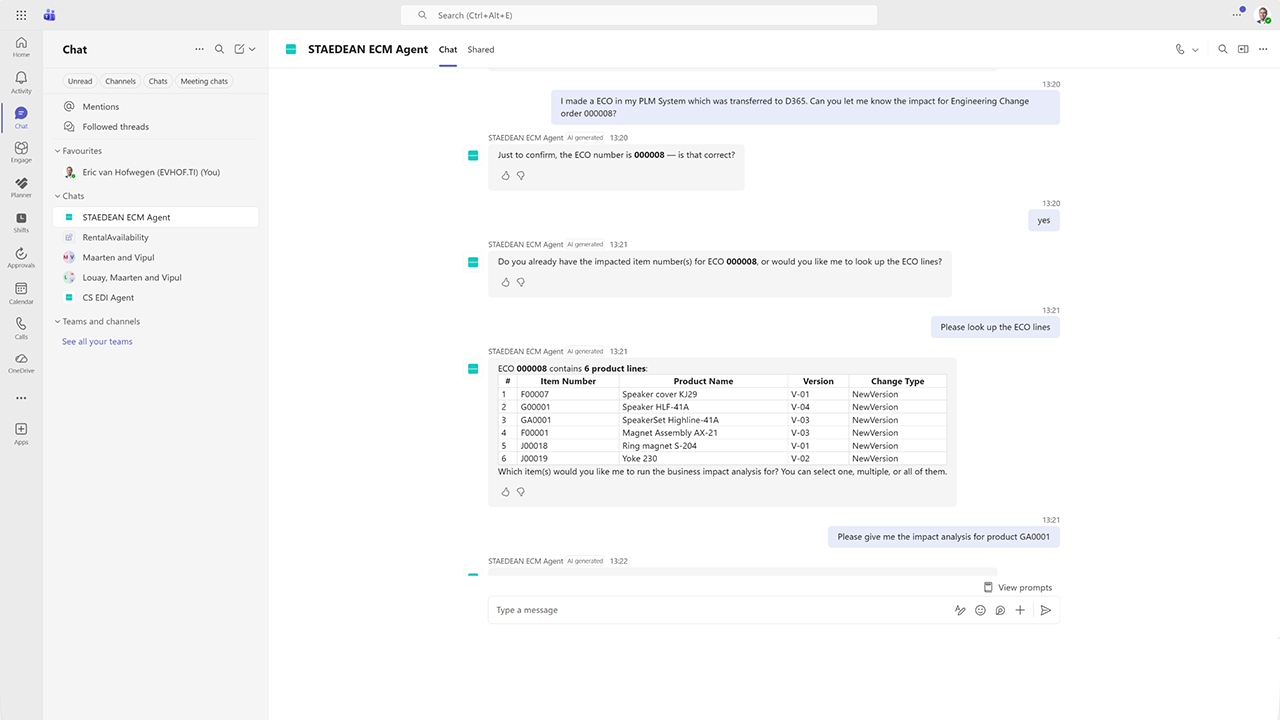Open new chat dropdown arrow
The width and height of the screenshot is (1280, 720).
(x=252, y=49)
